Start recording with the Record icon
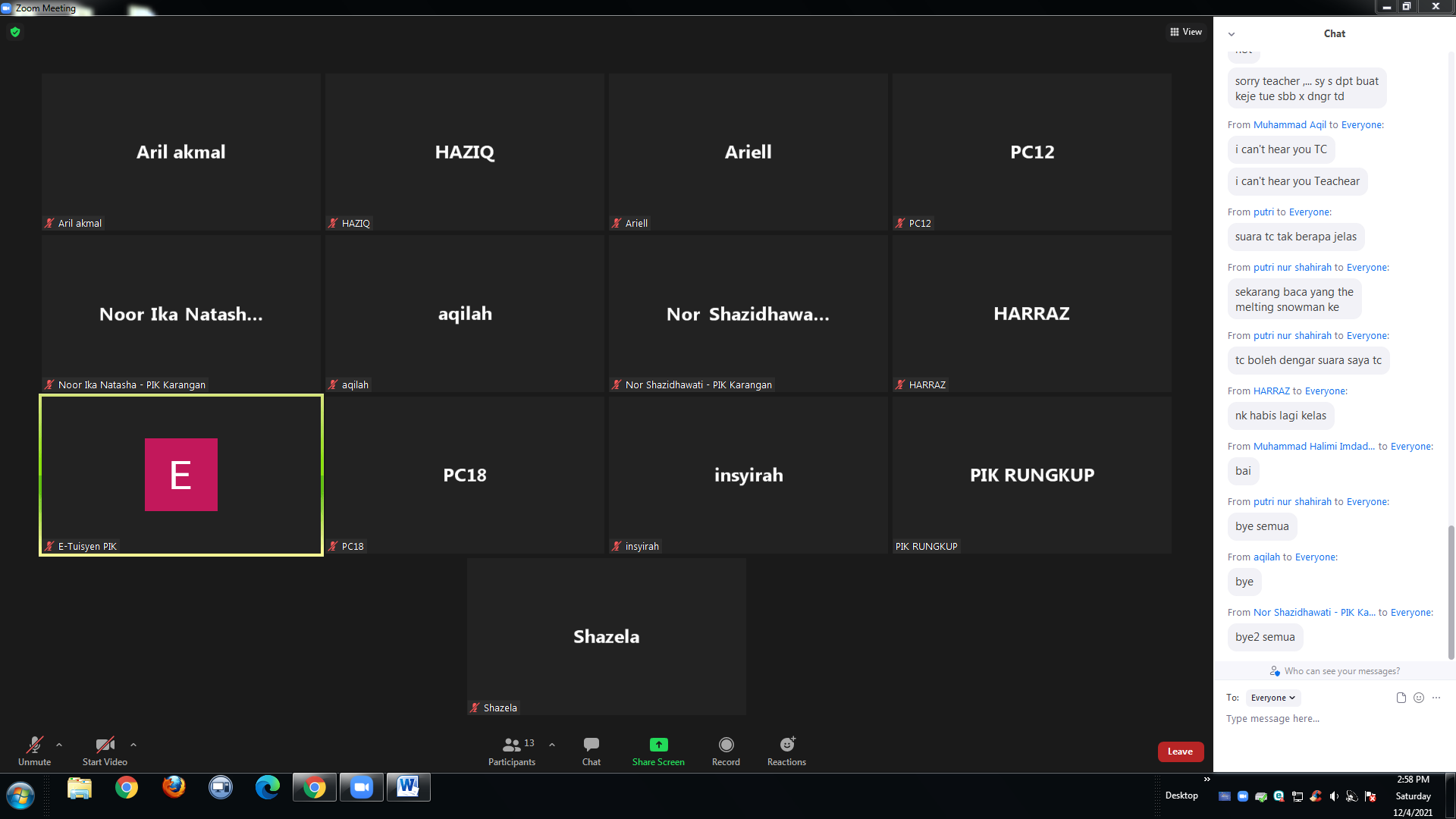Screen dimensions: 1456x819 tap(726, 745)
